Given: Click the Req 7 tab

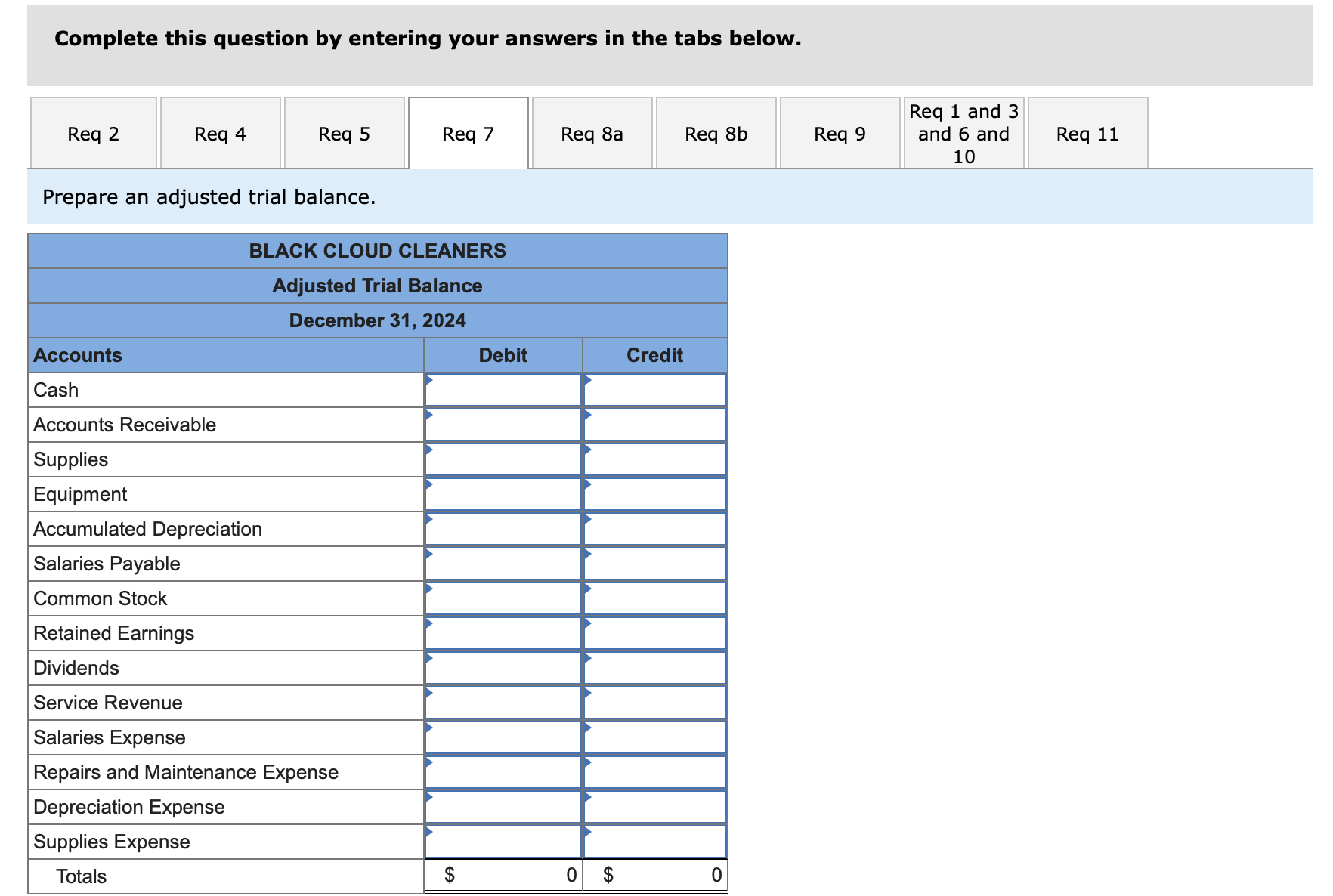Looking at the screenshot, I should (x=468, y=133).
